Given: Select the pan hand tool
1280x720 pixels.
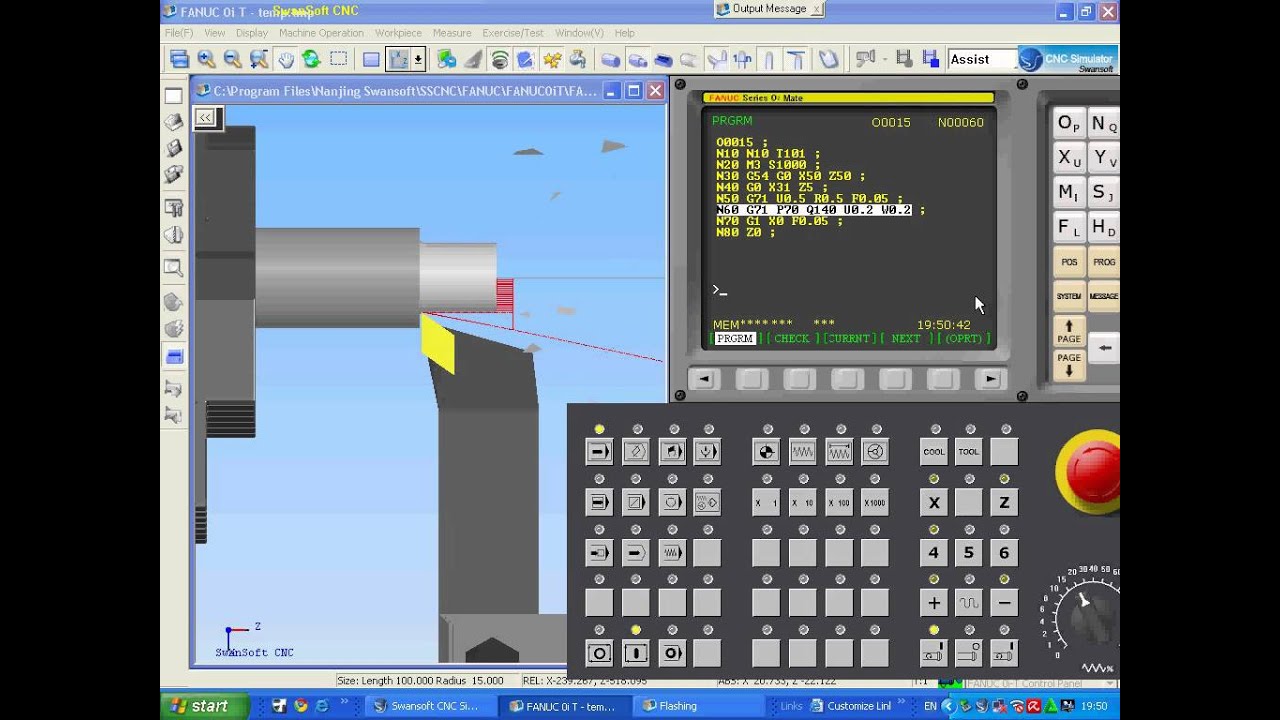Looking at the screenshot, I should (x=285, y=59).
